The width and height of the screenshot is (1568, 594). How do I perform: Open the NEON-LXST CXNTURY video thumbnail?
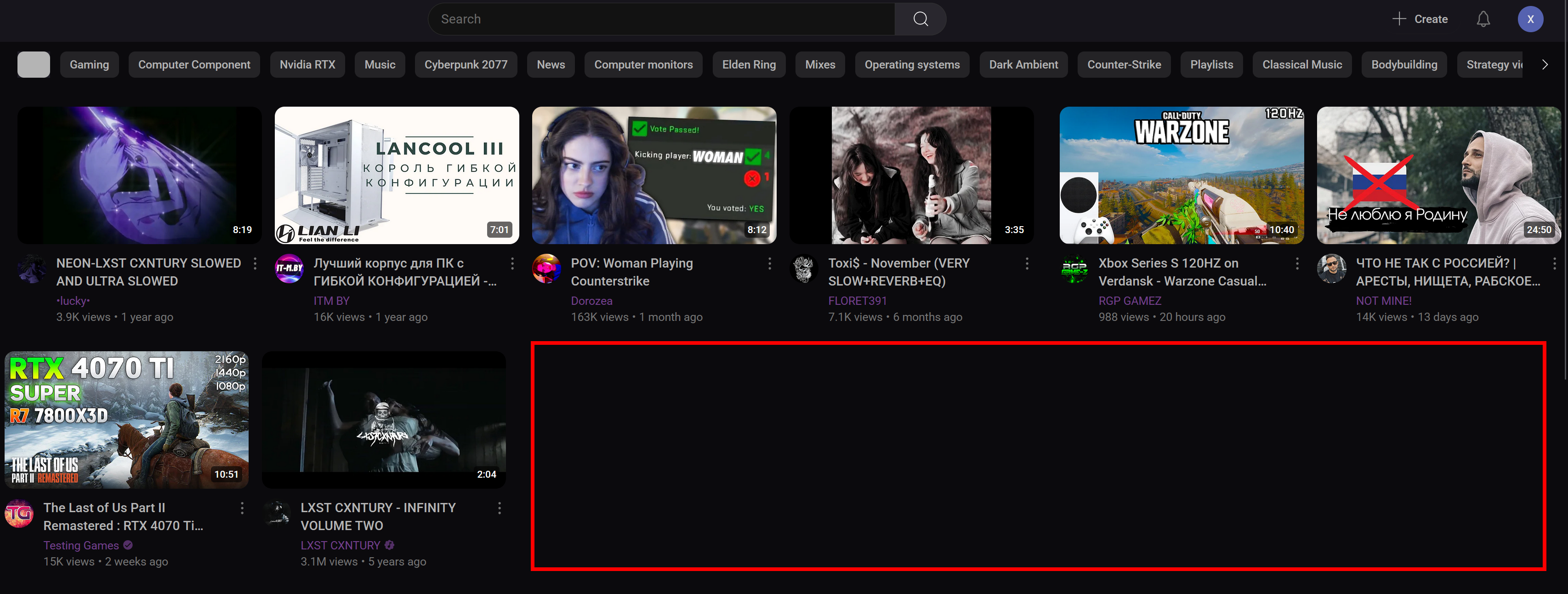[139, 176]
